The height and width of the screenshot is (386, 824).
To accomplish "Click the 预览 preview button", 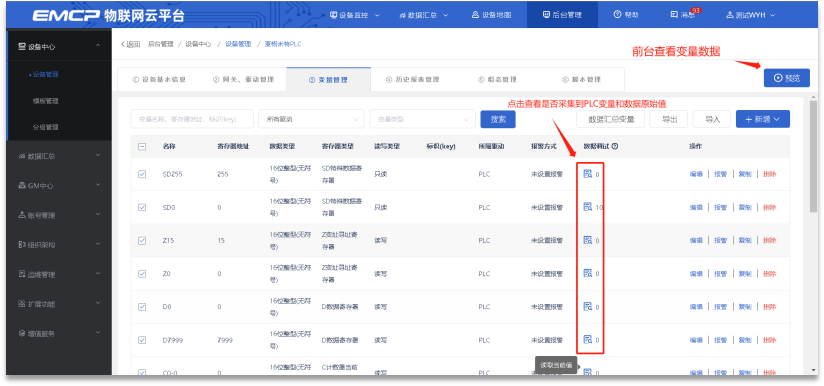I will [x=787, y=78].
